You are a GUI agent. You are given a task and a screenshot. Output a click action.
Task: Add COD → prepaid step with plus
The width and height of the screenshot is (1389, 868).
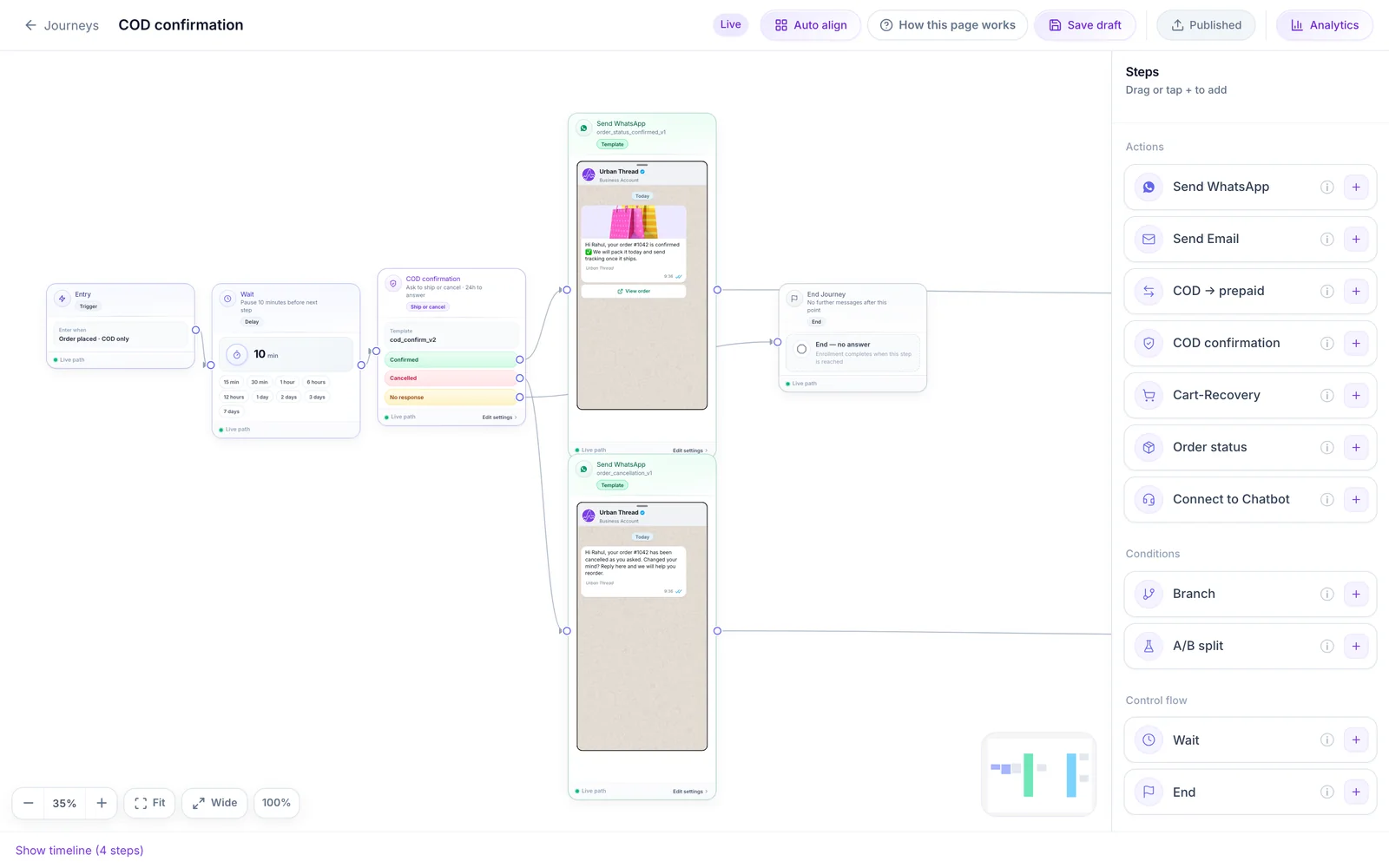tap(1356, 291)
